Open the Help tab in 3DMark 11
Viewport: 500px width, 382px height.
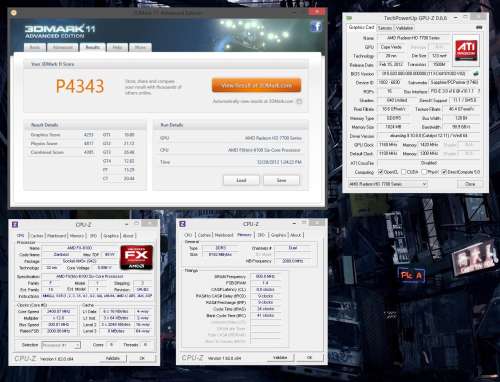(x=117, y=47)
